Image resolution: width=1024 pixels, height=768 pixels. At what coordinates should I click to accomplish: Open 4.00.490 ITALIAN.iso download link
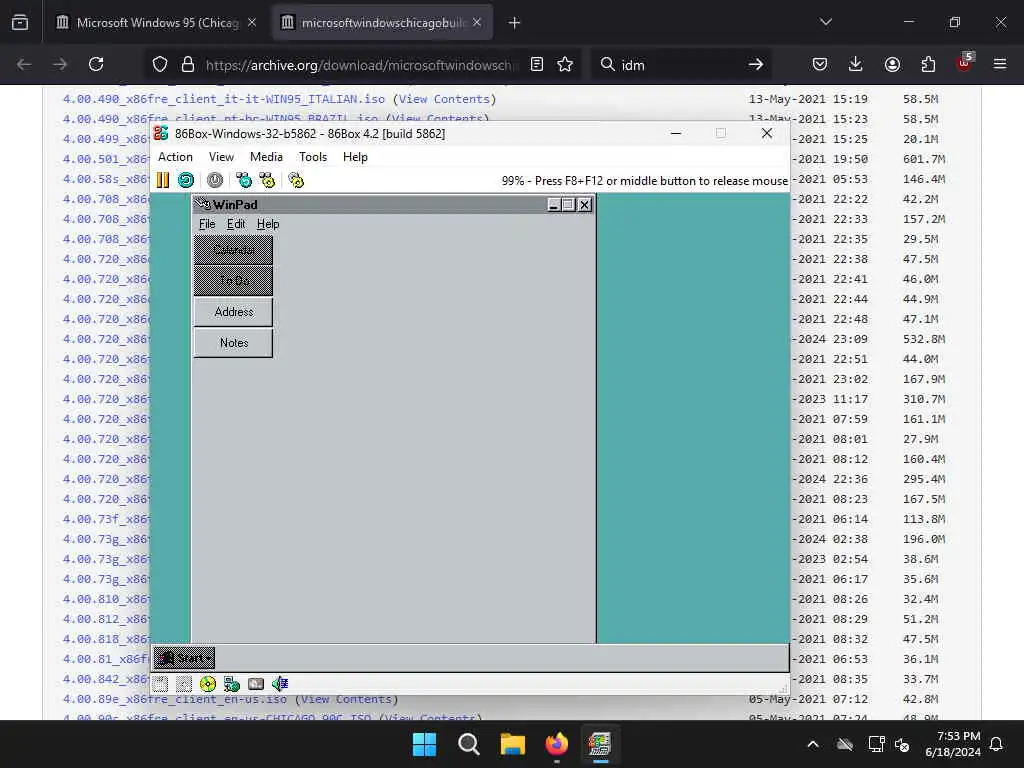(x=223, y=99)
